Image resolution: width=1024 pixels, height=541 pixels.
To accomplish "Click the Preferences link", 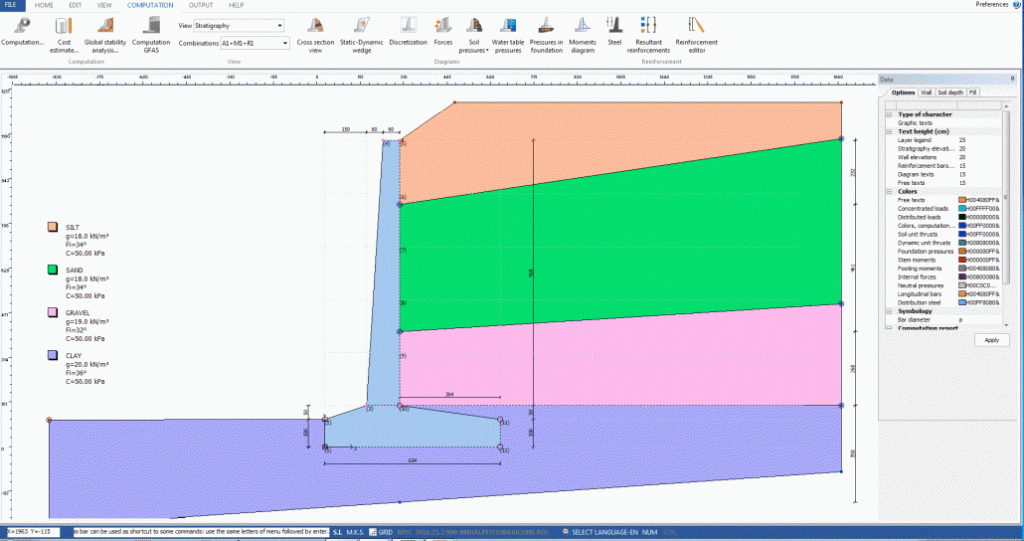I will click(x=993, y=5).
